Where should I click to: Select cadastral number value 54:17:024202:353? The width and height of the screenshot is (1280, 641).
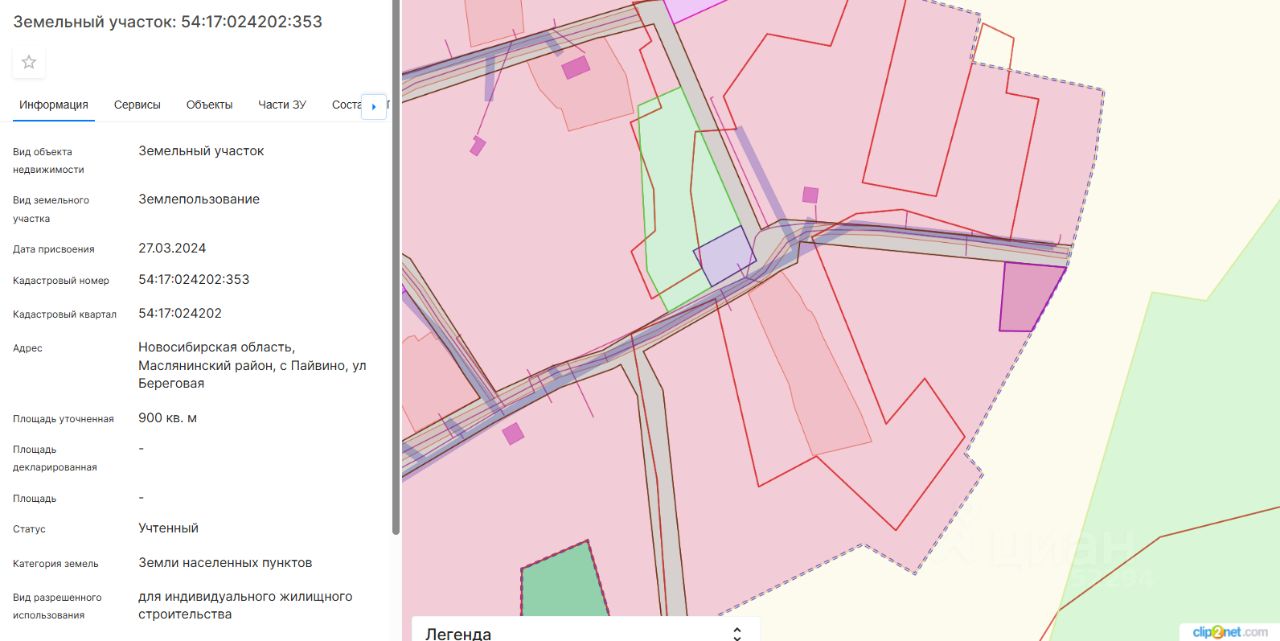[x=194, y=279]
